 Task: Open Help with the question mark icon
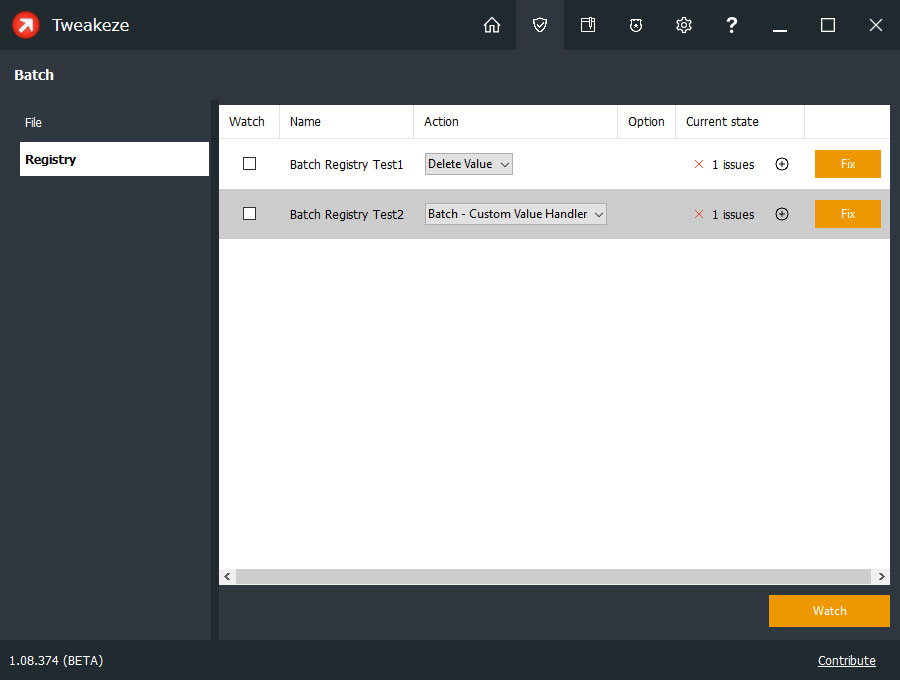click(x=731, y=25)
